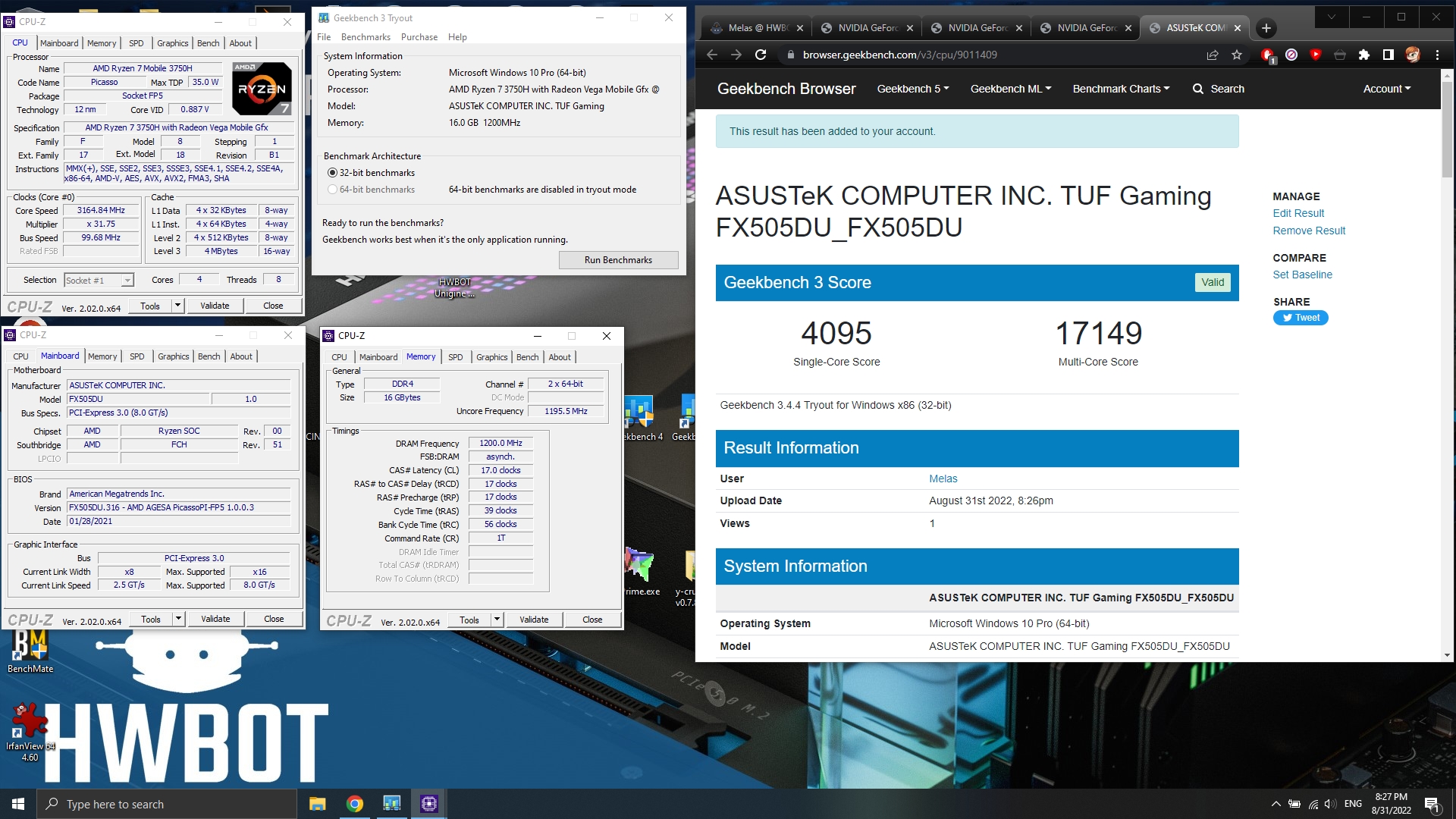Open volume control in tray
This screenshot has width=1456, height=819.
(1330, 804)
